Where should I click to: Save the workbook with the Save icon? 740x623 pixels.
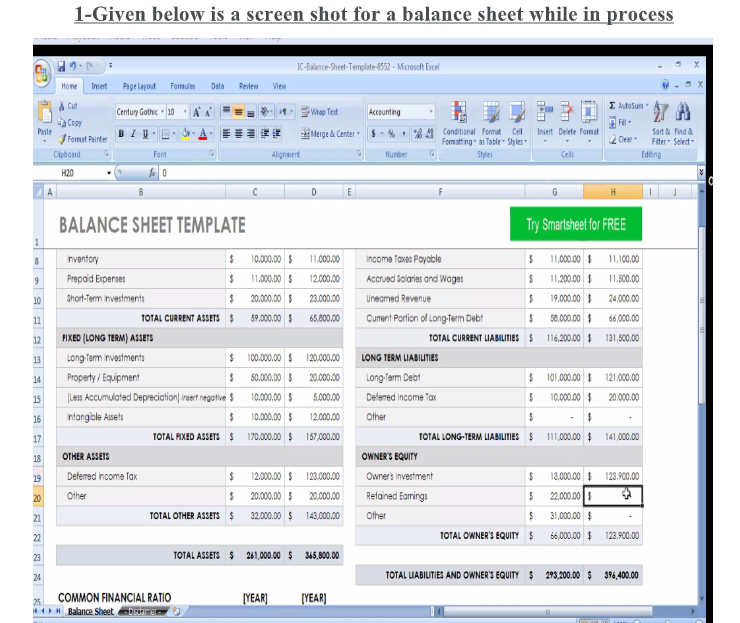click(61, 66)
